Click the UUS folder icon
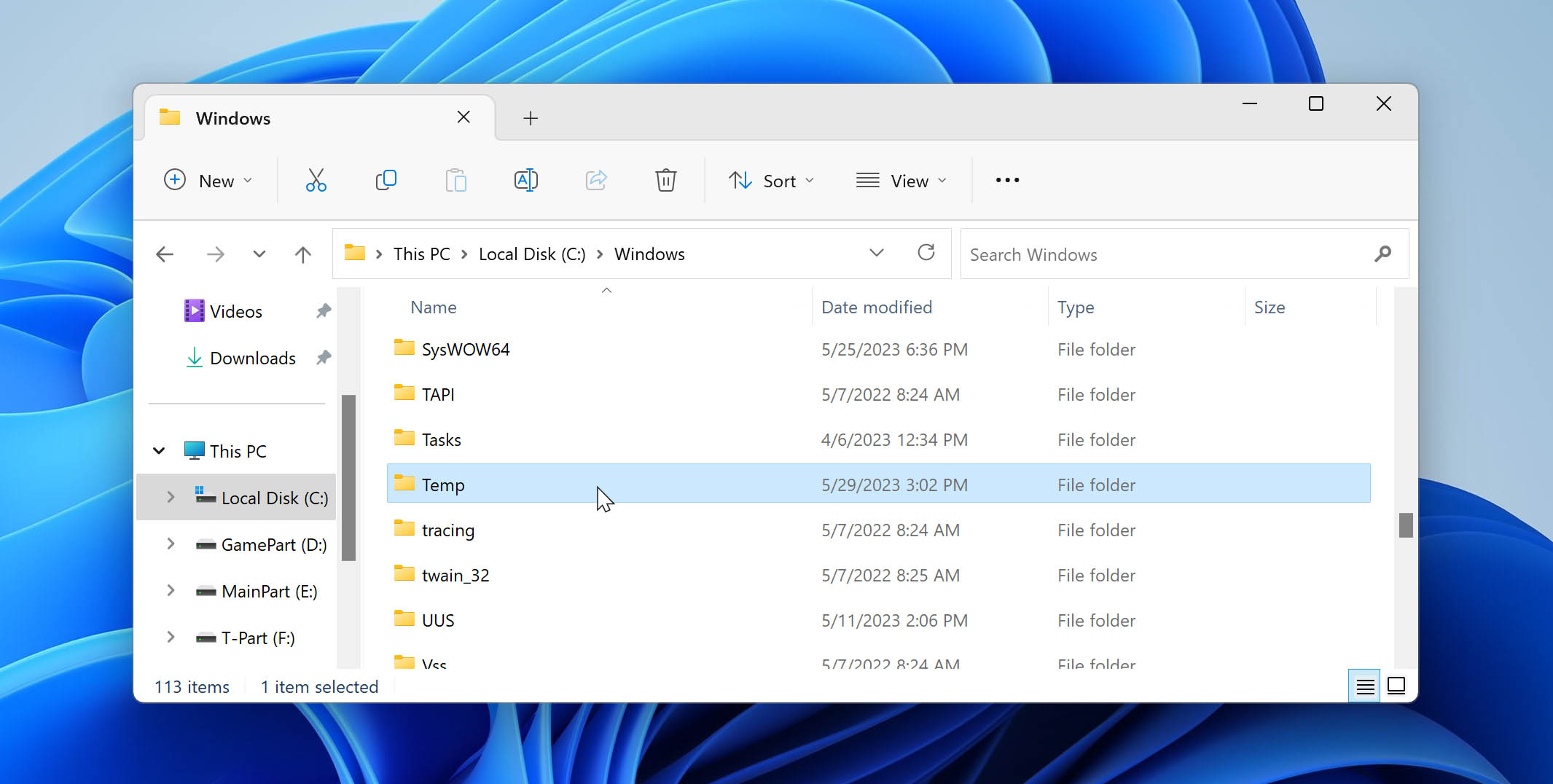Image resolution: width=1553 pixels, height=784 pixels. 404,619
